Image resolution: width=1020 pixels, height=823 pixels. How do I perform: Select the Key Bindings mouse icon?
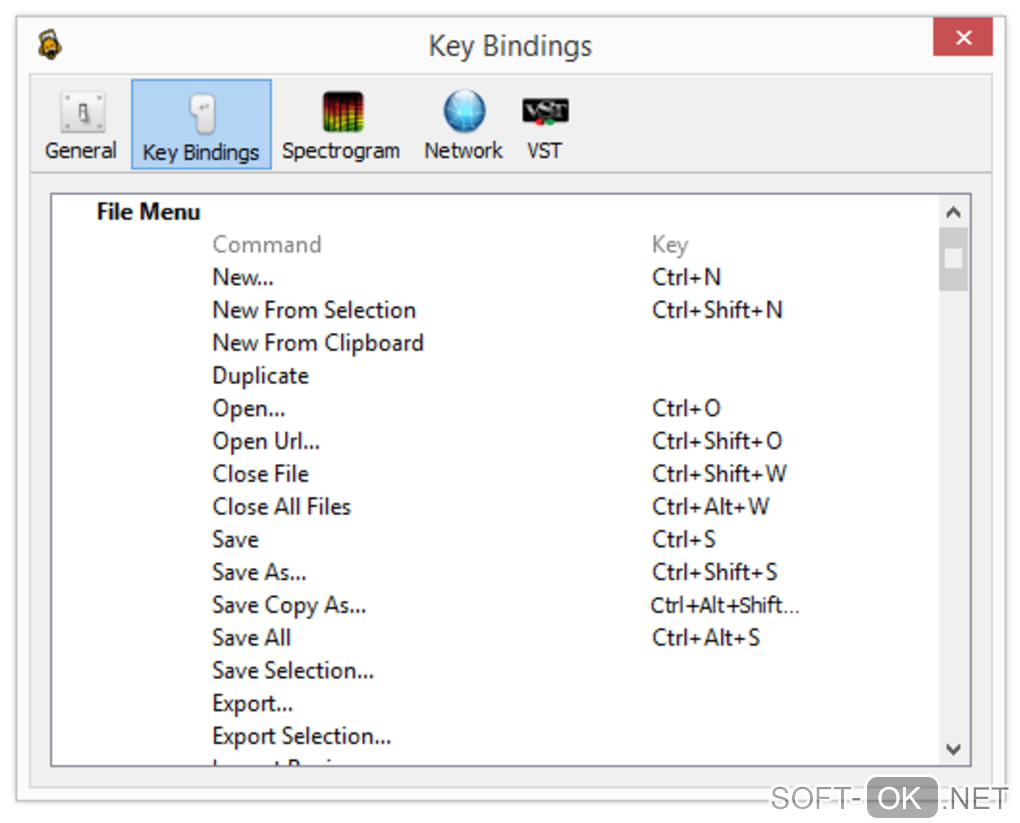pos(201,115)
